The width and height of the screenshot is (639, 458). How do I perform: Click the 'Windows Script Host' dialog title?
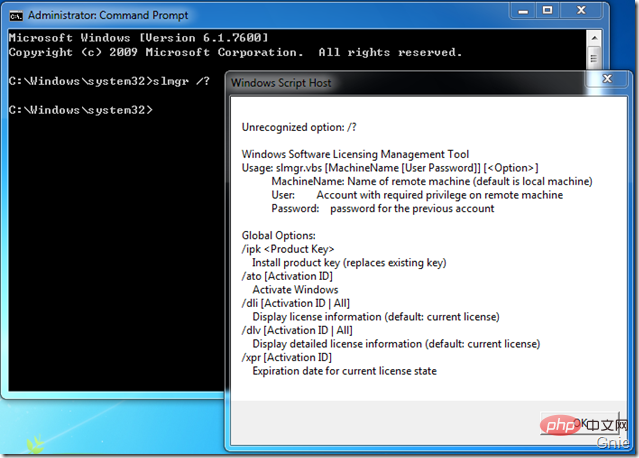(x=281, y=83)
